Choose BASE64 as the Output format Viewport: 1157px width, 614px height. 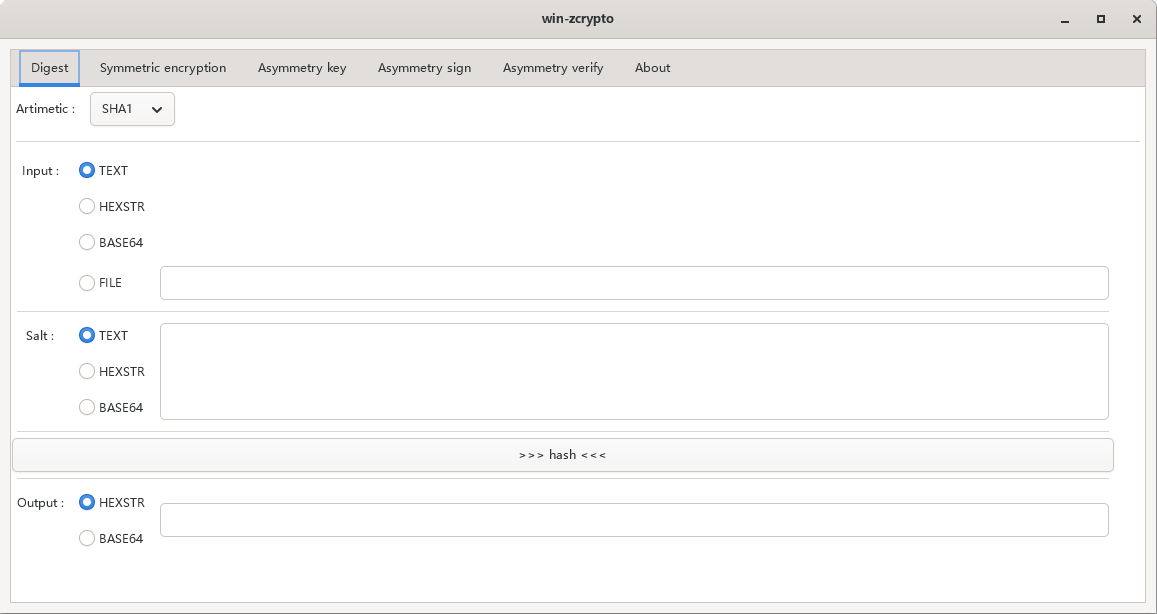tap(111, 539)
